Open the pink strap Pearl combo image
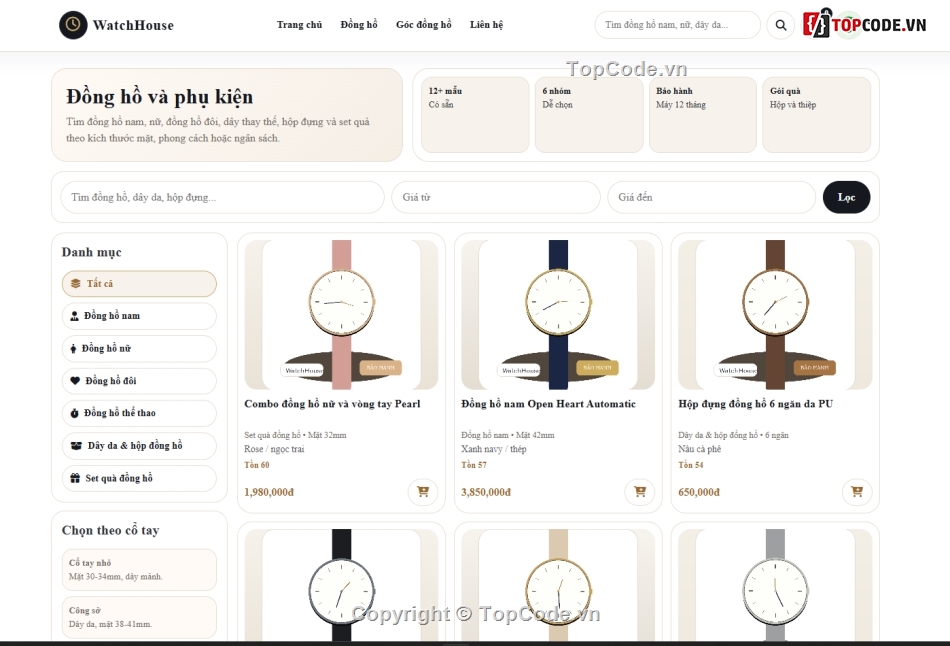The height and width of the screenshot is (646, 950). [341, 315]
